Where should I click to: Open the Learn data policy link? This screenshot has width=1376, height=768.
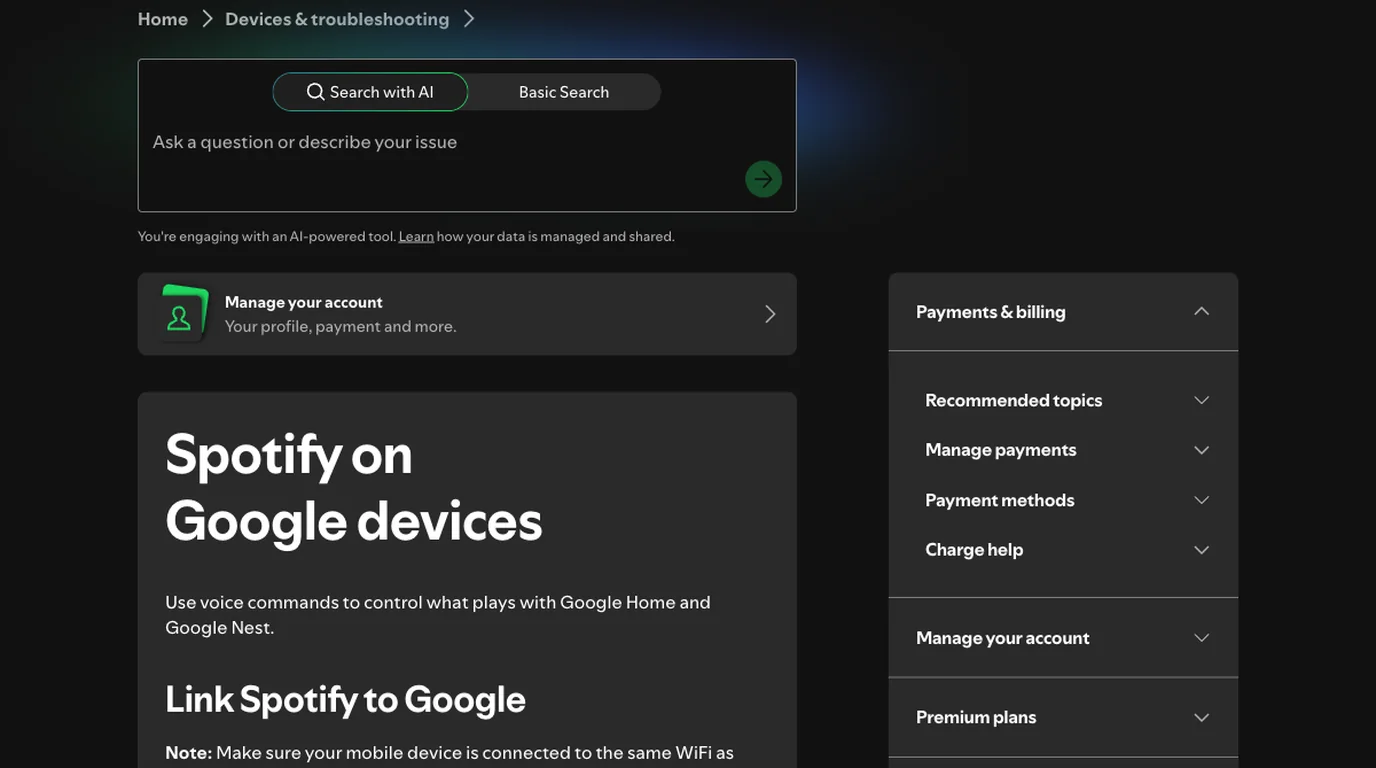(x=416, y=237)
